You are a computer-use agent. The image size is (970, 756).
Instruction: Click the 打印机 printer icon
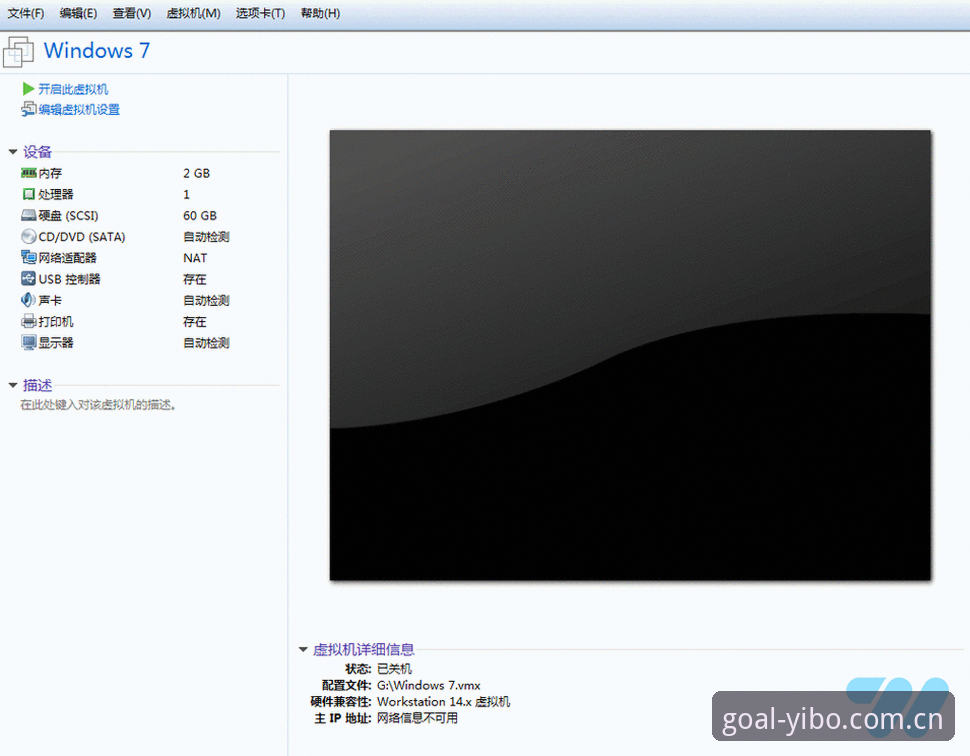coord(28,321)
